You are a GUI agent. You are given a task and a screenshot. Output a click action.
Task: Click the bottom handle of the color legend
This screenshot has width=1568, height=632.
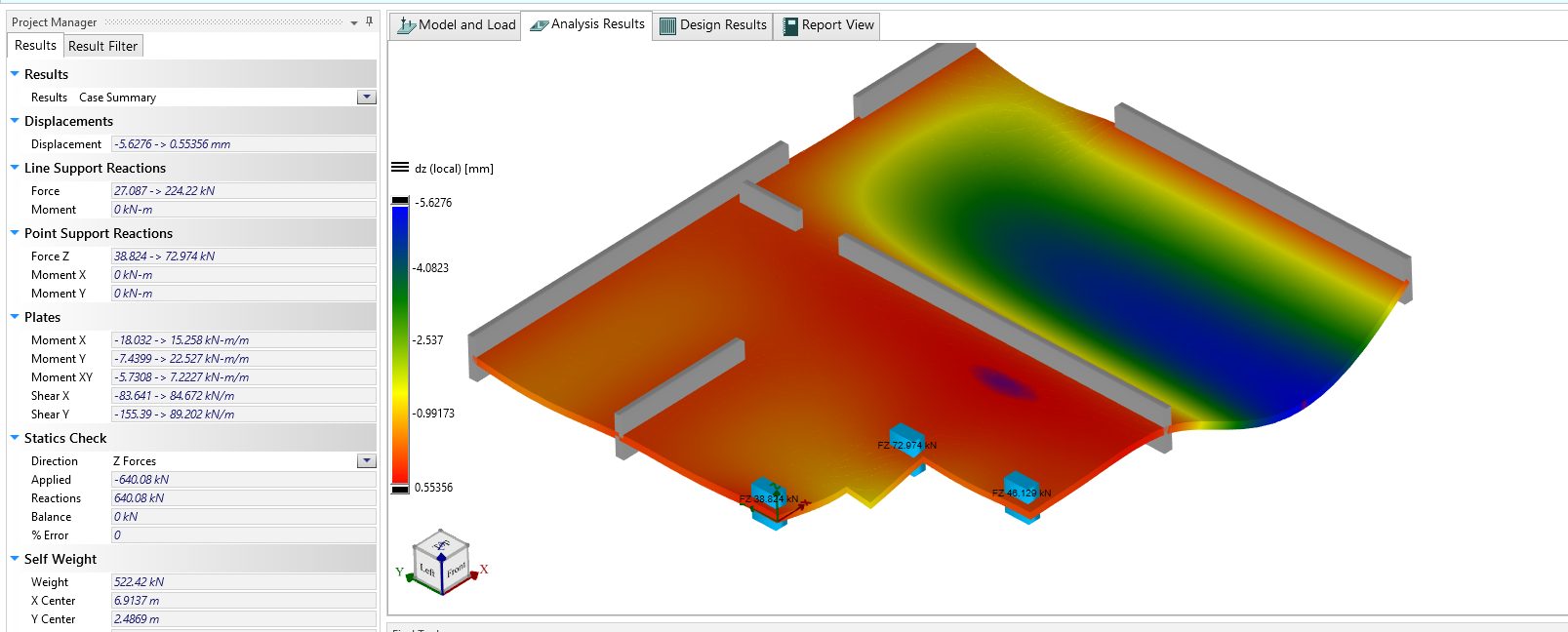(400, 489)
